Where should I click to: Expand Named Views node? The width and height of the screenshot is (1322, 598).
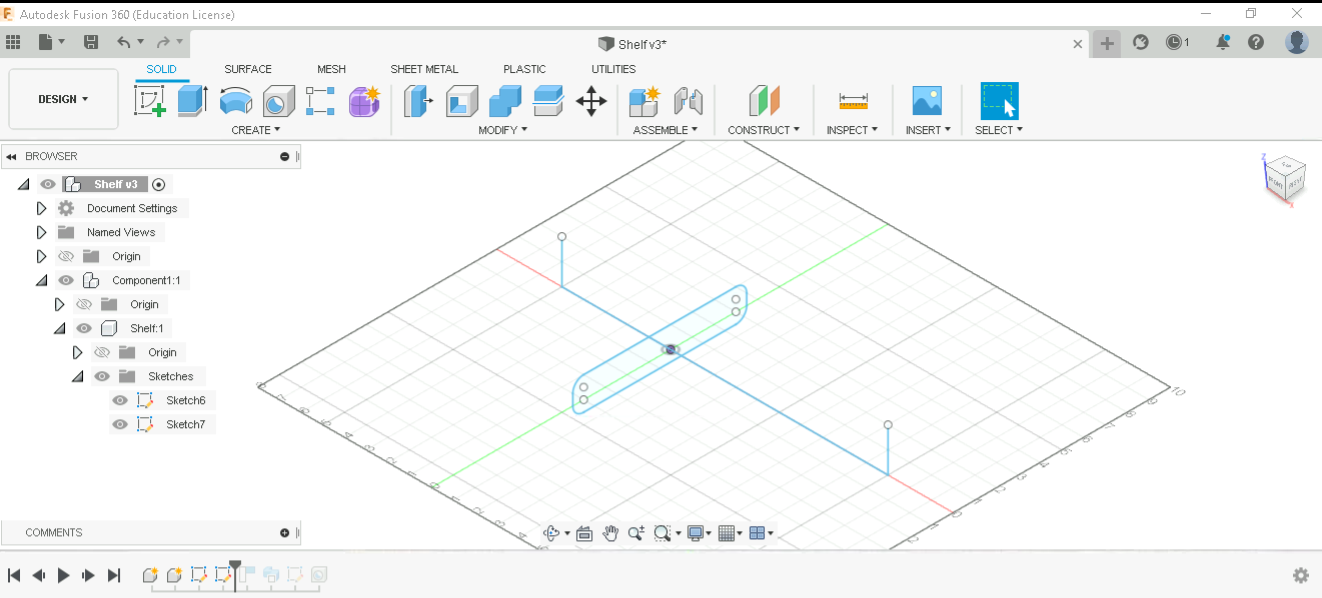coord(41,232)
